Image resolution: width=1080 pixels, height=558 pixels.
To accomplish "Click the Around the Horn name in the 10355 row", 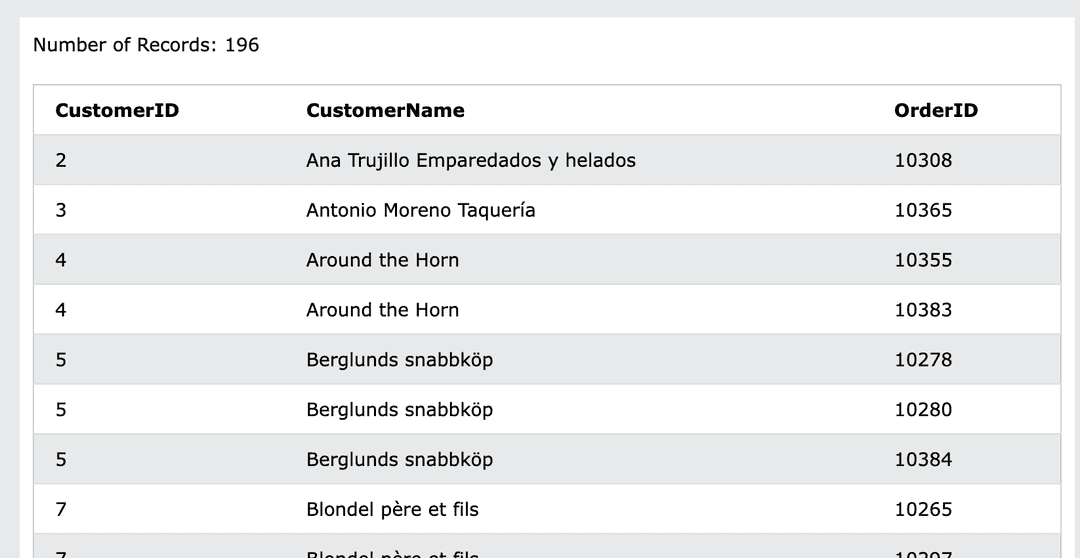I will 383,260.
